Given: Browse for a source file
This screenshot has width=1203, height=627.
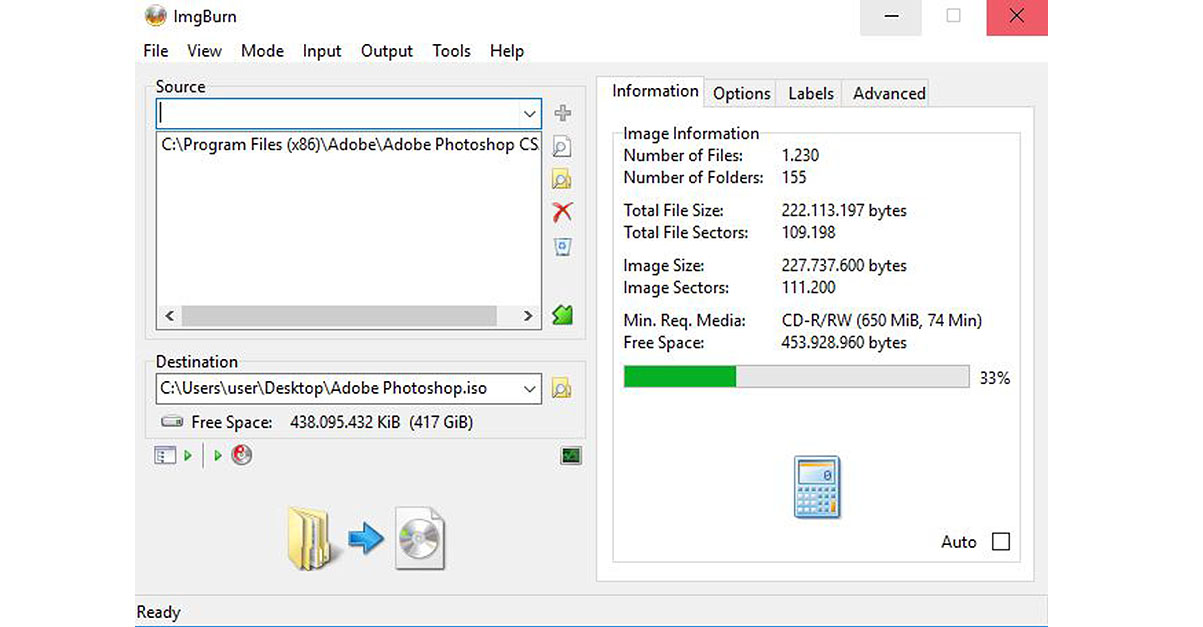Looking at the screenshot, I should point(562,146).
